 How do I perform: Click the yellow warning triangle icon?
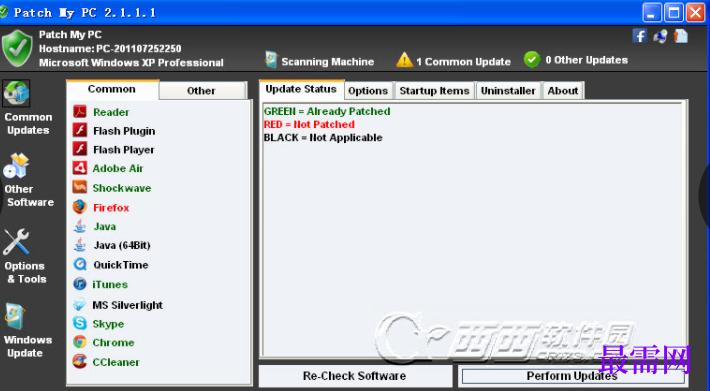404,60
